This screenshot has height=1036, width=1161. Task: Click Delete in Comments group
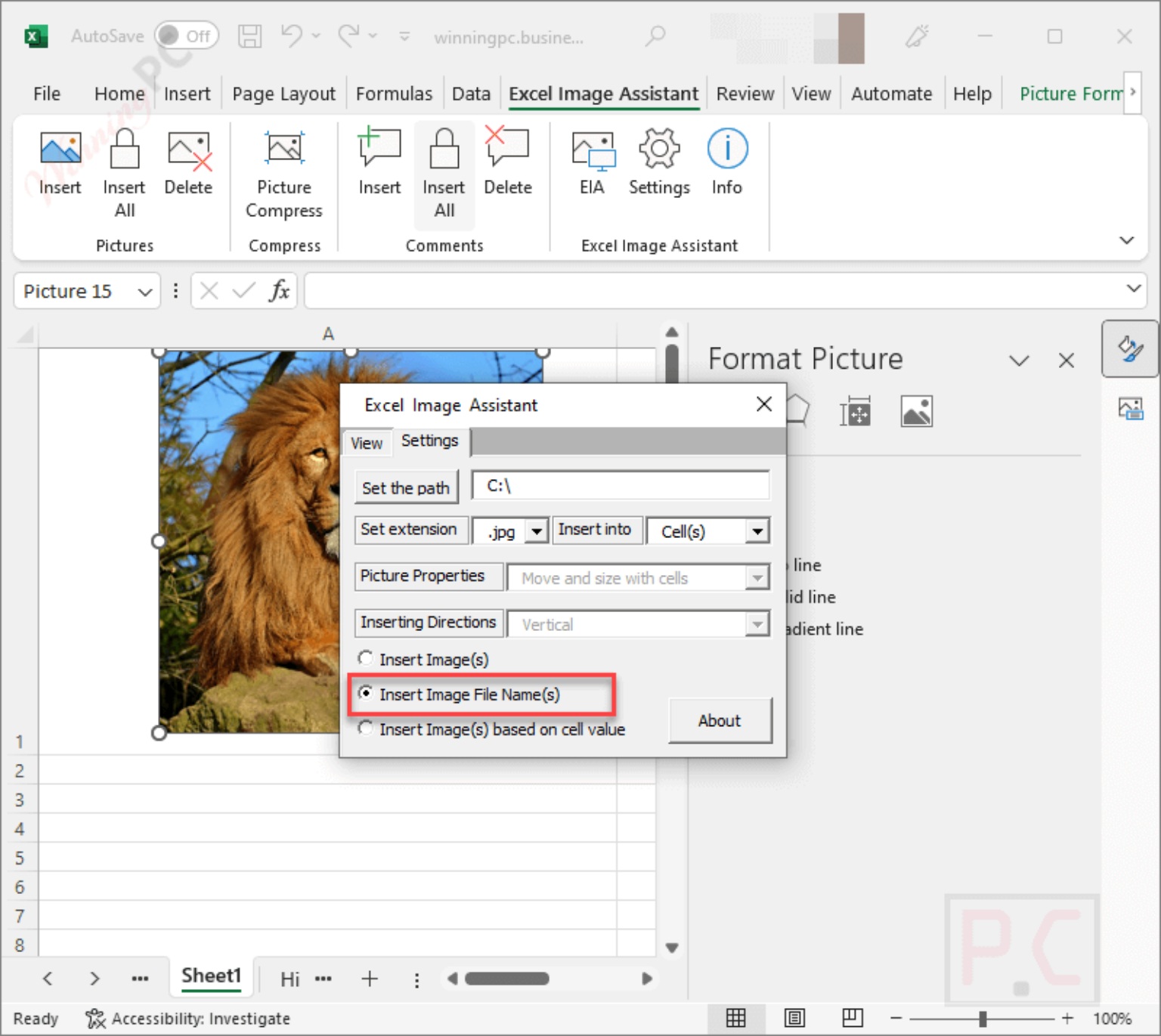508,162
